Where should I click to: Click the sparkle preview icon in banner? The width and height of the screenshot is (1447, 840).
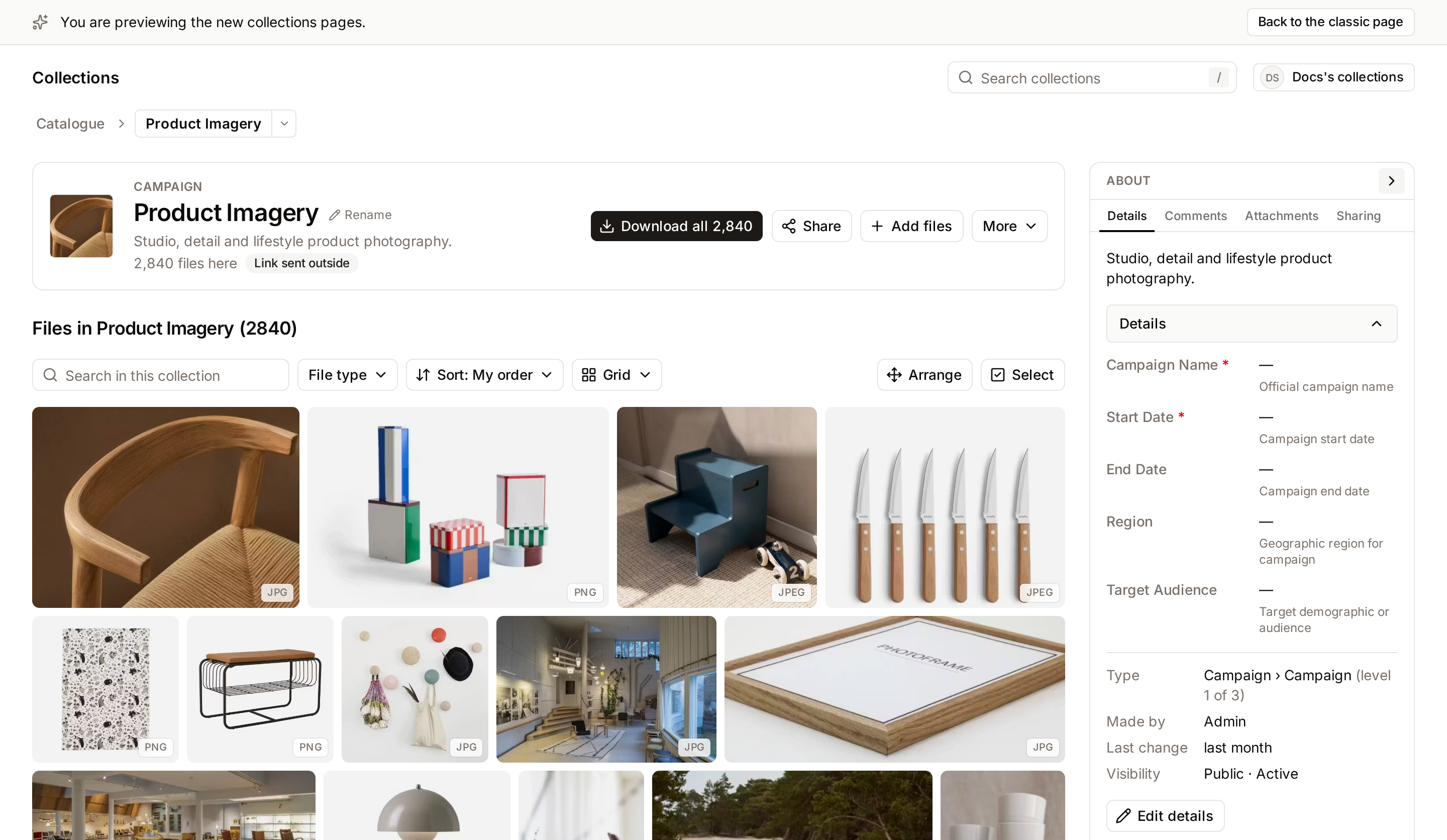coord(40,23)
